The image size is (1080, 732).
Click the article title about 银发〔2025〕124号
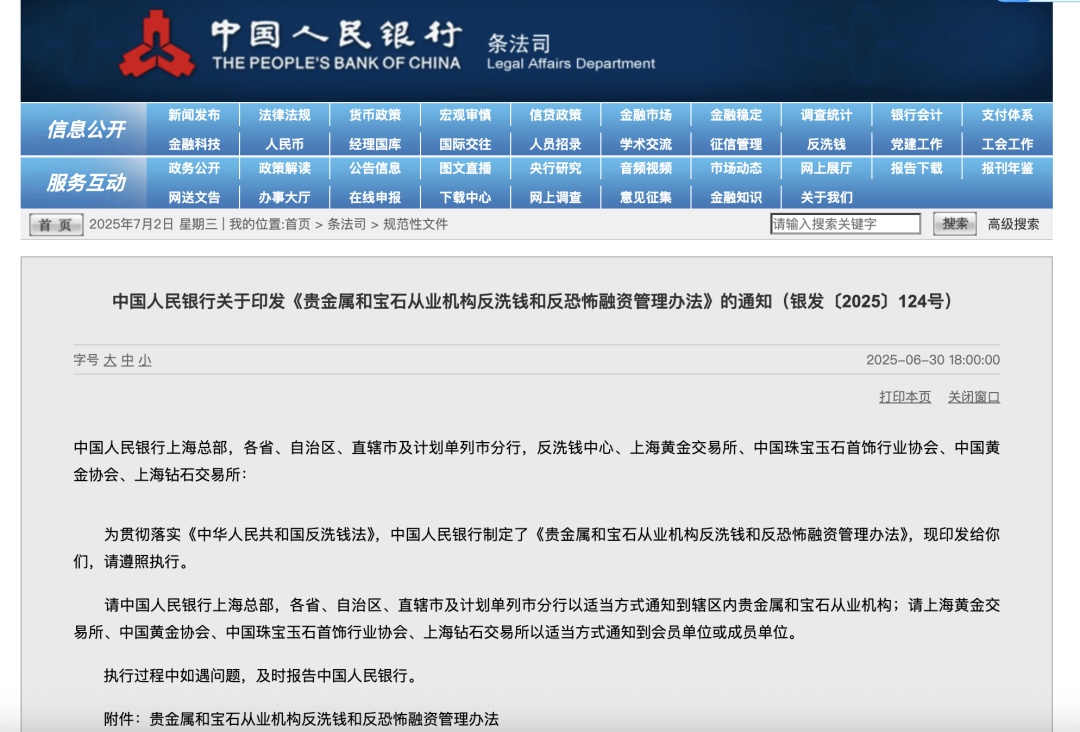pos(532,302)
